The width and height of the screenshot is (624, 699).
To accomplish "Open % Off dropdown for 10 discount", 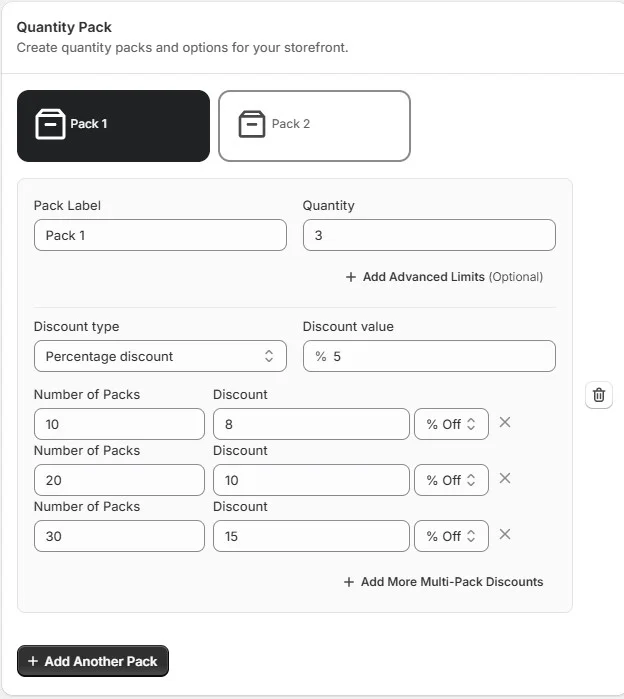I will tap(451, 480).
